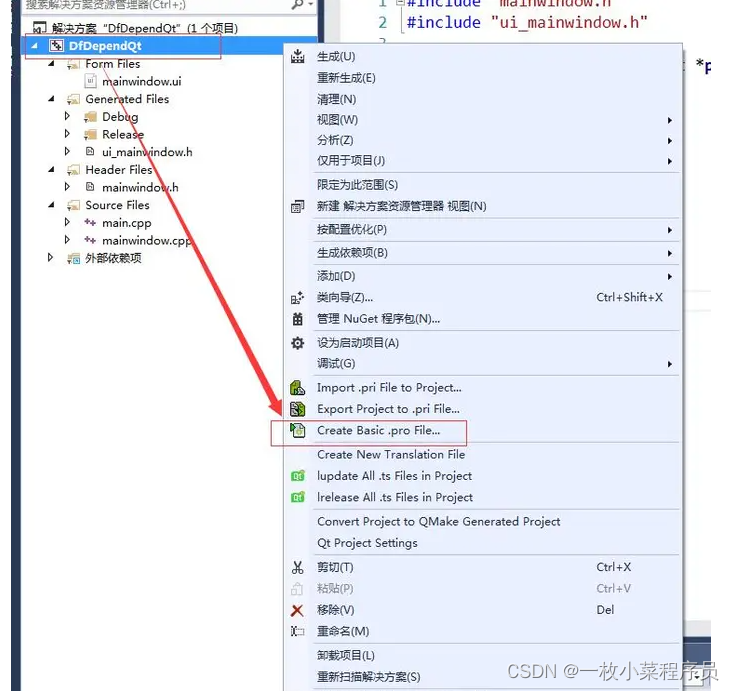Expand the main.cpp node
The width and height of the screenshot is (734, 691).
[67, 222]
